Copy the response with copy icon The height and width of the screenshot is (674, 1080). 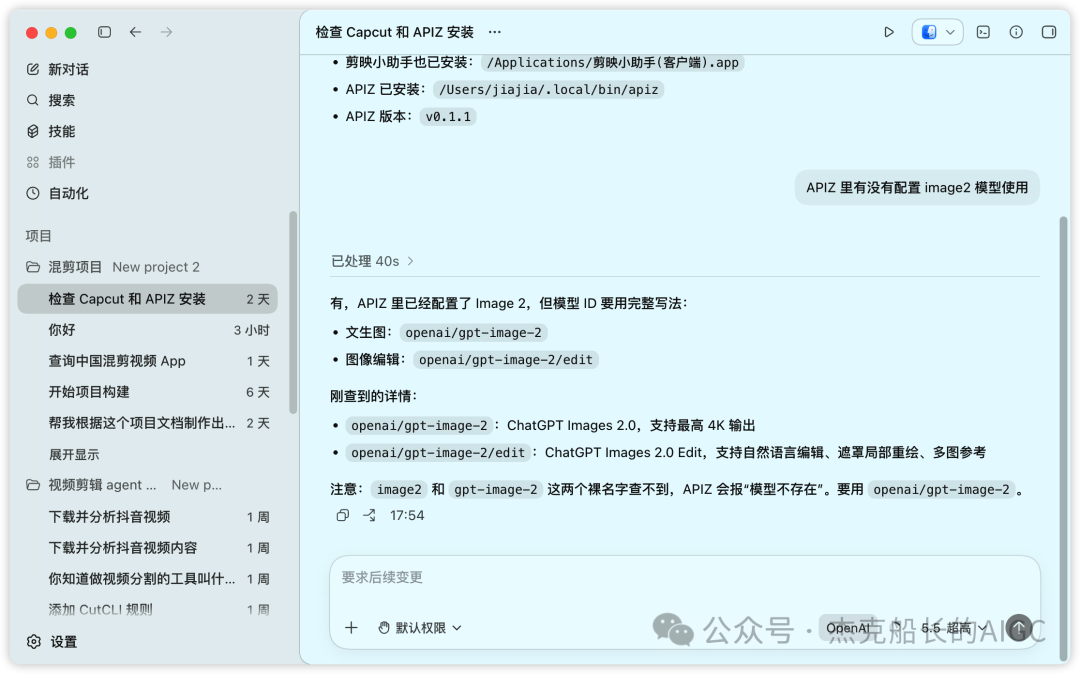(x=342, y=516)
